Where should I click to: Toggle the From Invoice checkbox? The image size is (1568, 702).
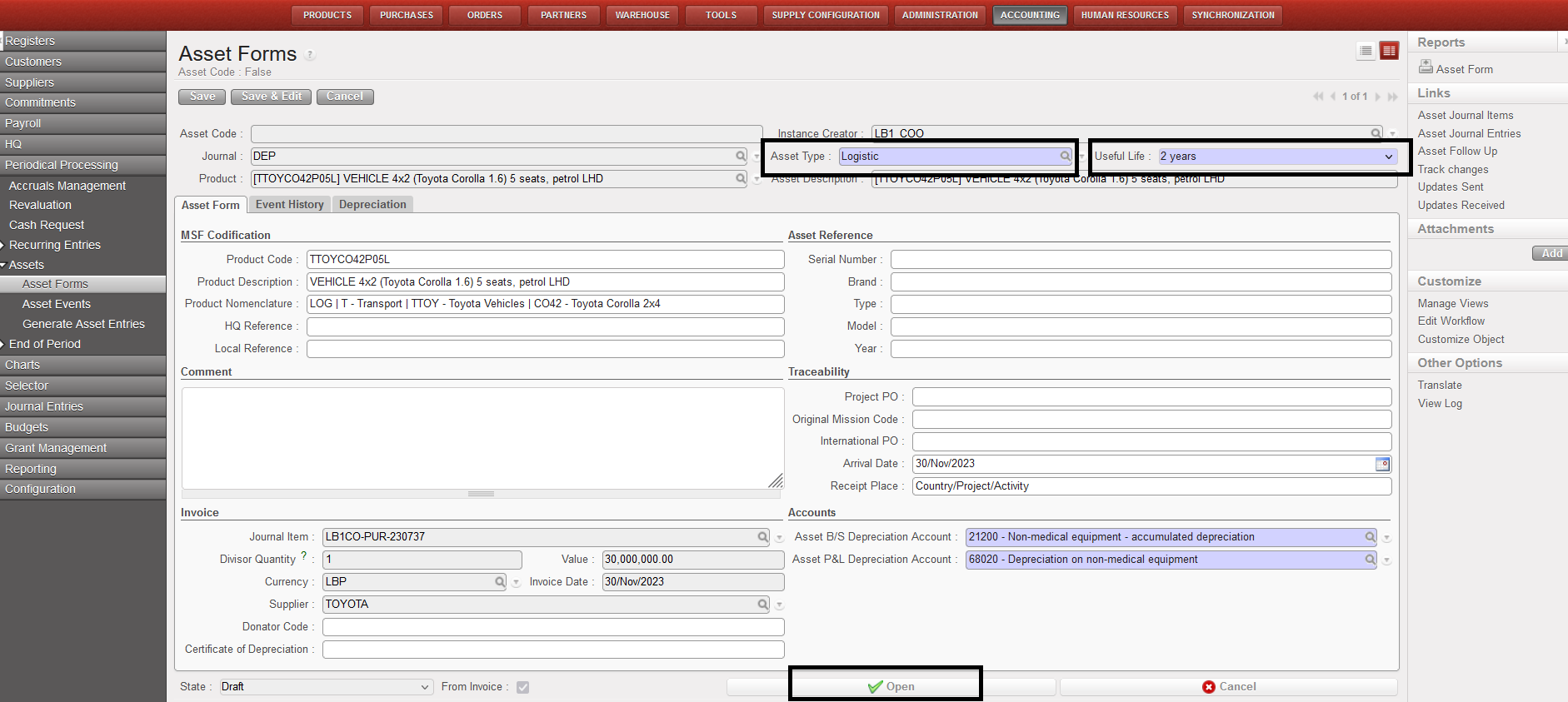tap(522, 687)
